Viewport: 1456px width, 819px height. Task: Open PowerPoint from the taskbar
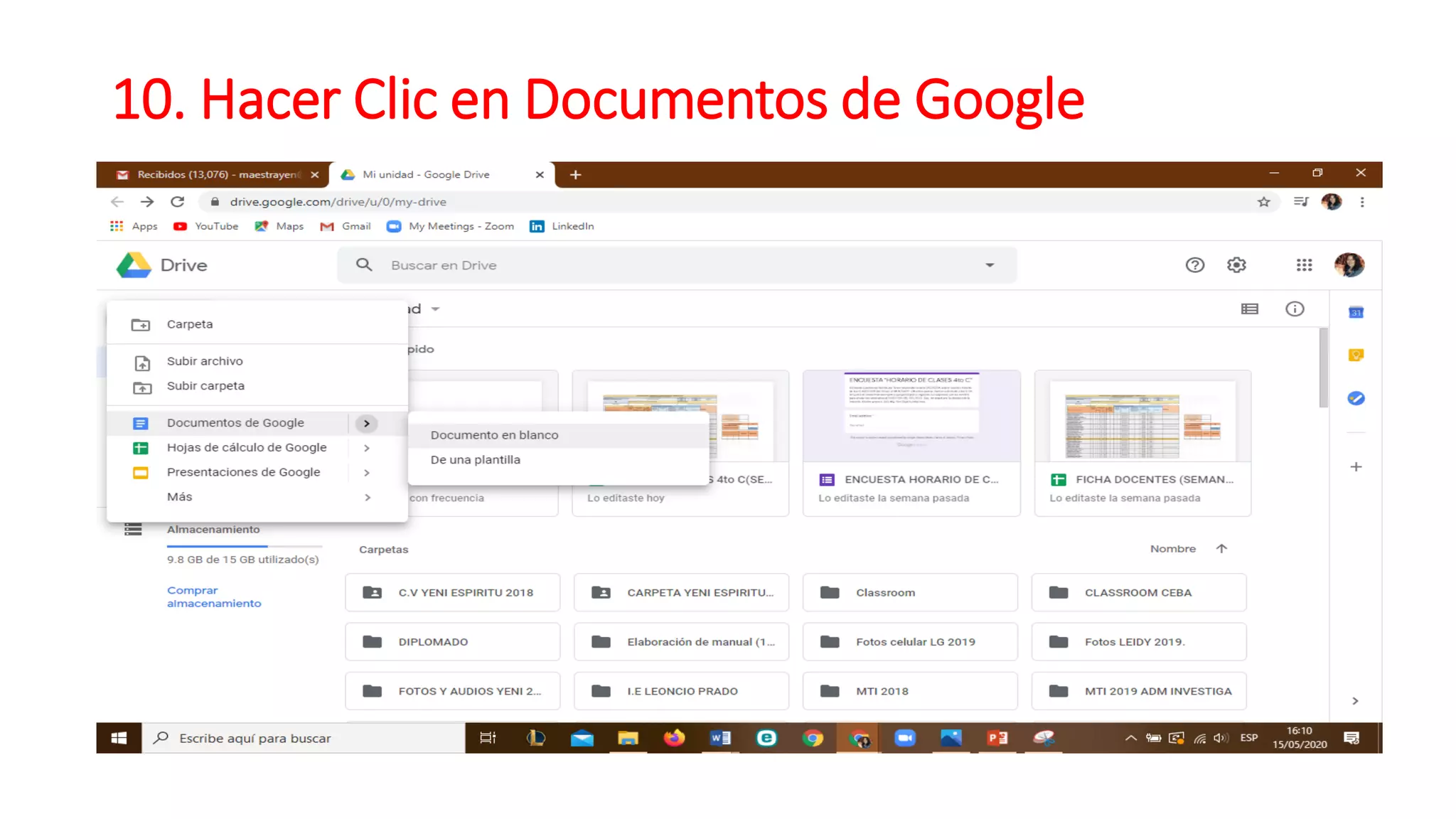pyautogui.click(x=997, y=738)
